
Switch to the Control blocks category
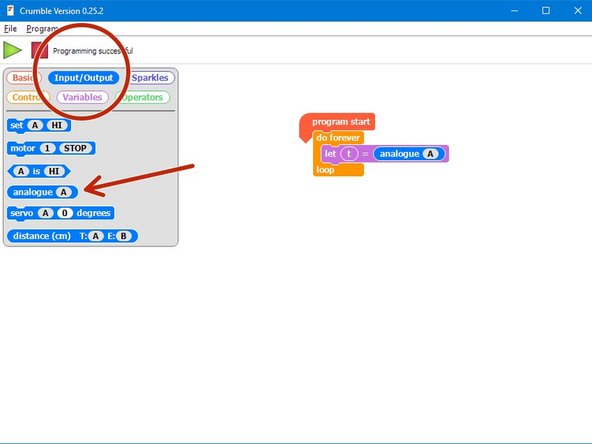(x=28, y=97)
